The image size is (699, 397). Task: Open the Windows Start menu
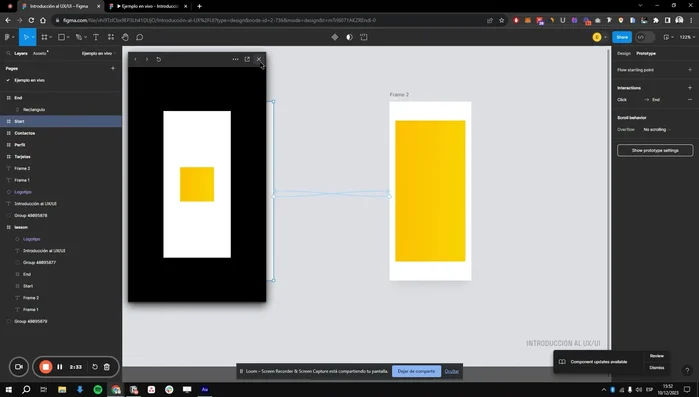(x=8, y=389)
